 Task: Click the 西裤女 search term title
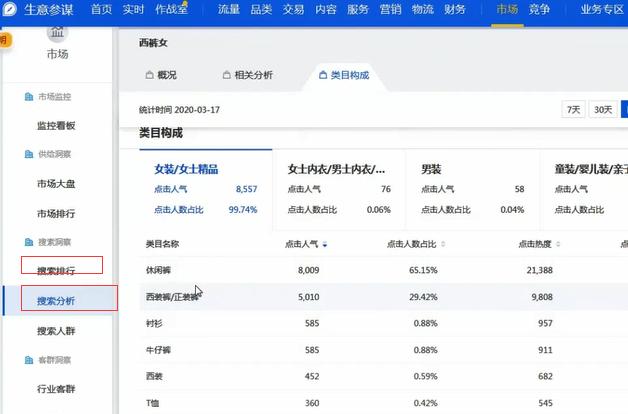[153, 43]
